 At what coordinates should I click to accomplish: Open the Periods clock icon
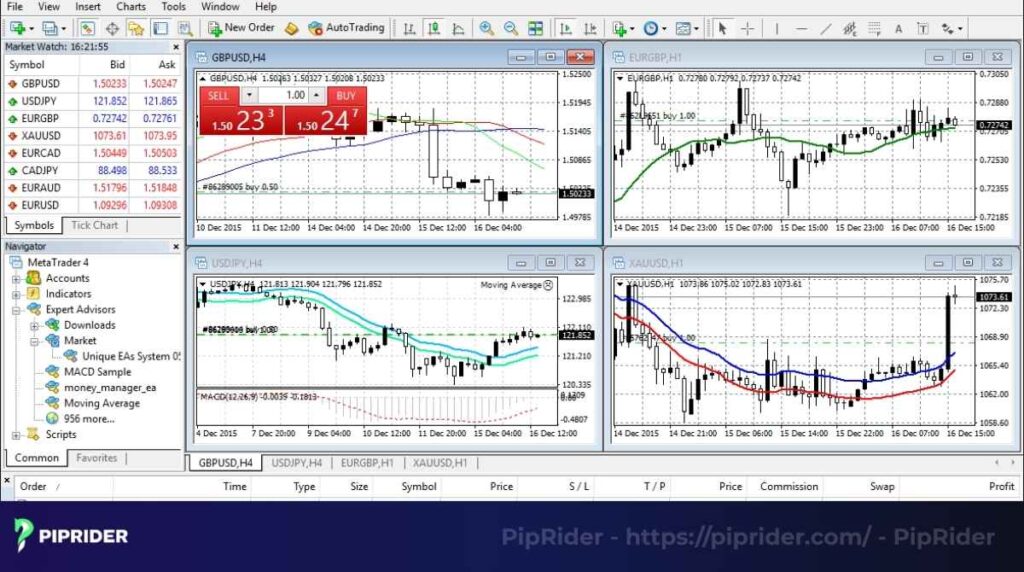pos(650,28)
